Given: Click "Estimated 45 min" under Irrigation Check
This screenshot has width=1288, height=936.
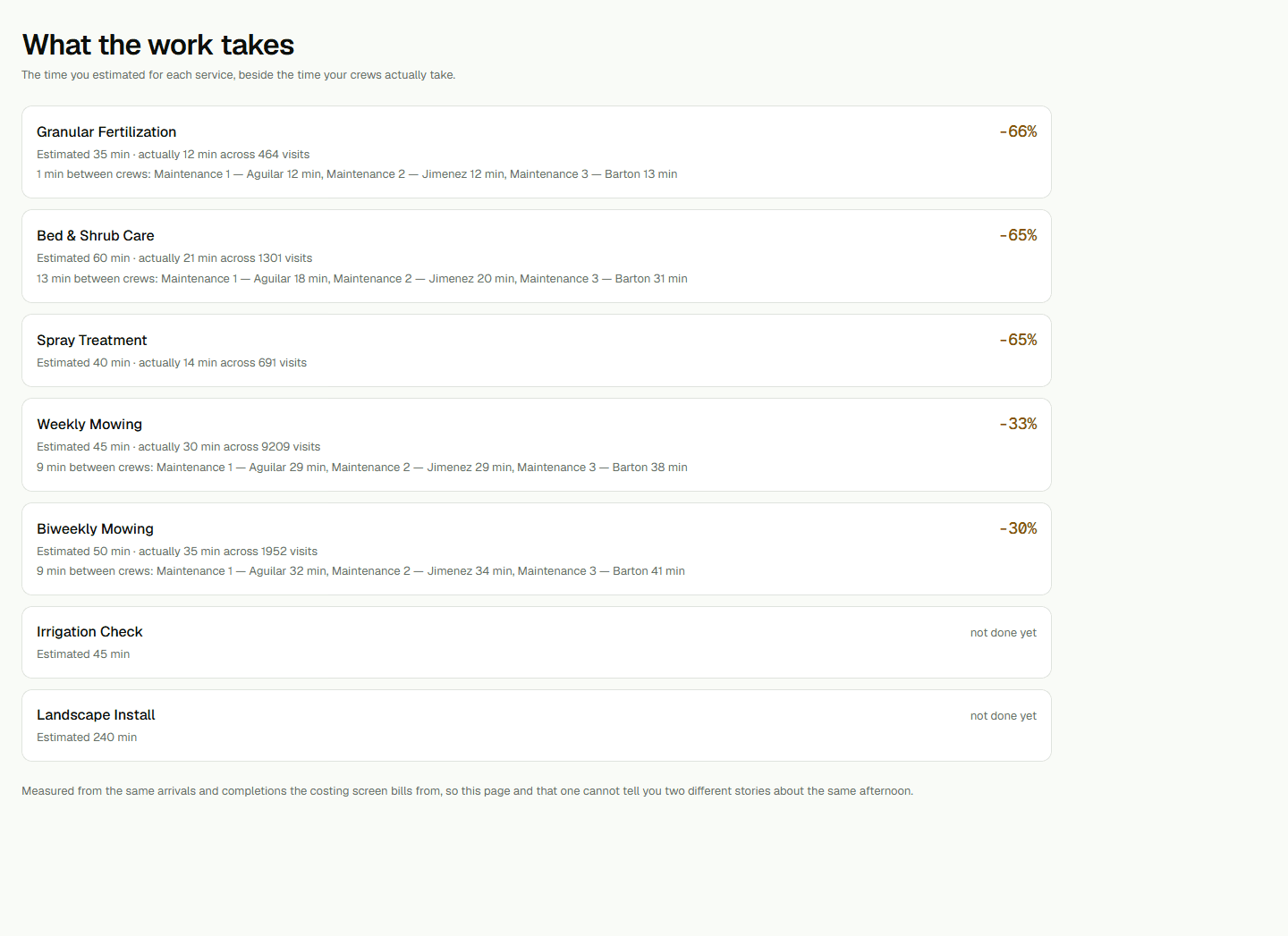Looking at the screenshot, I should pos(83,654).
